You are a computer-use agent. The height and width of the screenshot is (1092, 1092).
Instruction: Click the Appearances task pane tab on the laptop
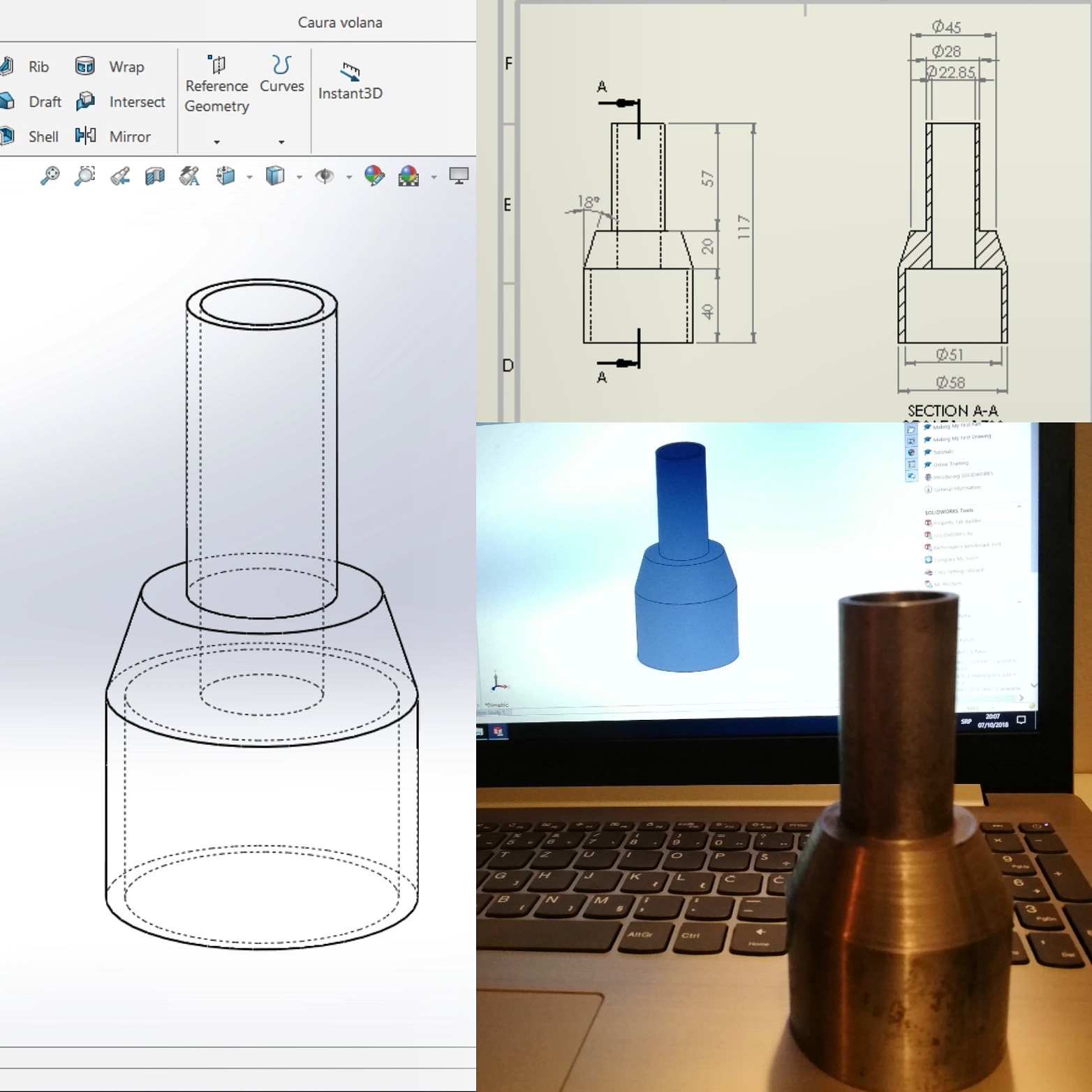911,452
